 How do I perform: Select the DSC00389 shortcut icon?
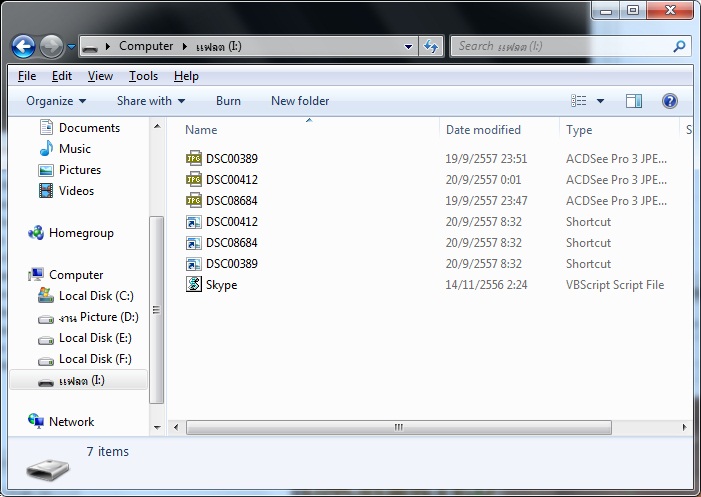tap(194, 264)
